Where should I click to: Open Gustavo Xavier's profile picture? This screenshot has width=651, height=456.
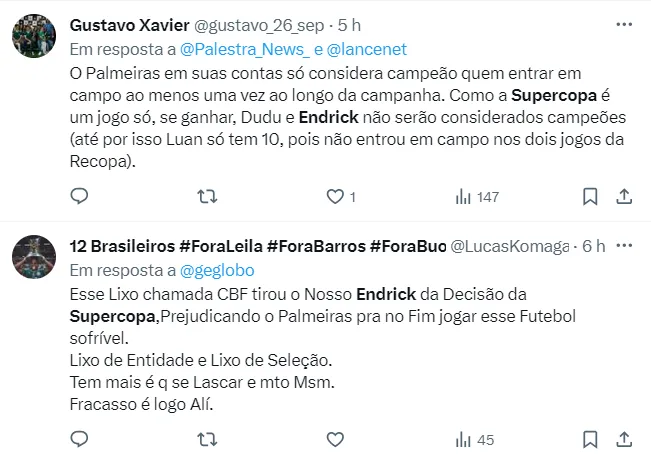pyautogui.click(x=35, y=38)
